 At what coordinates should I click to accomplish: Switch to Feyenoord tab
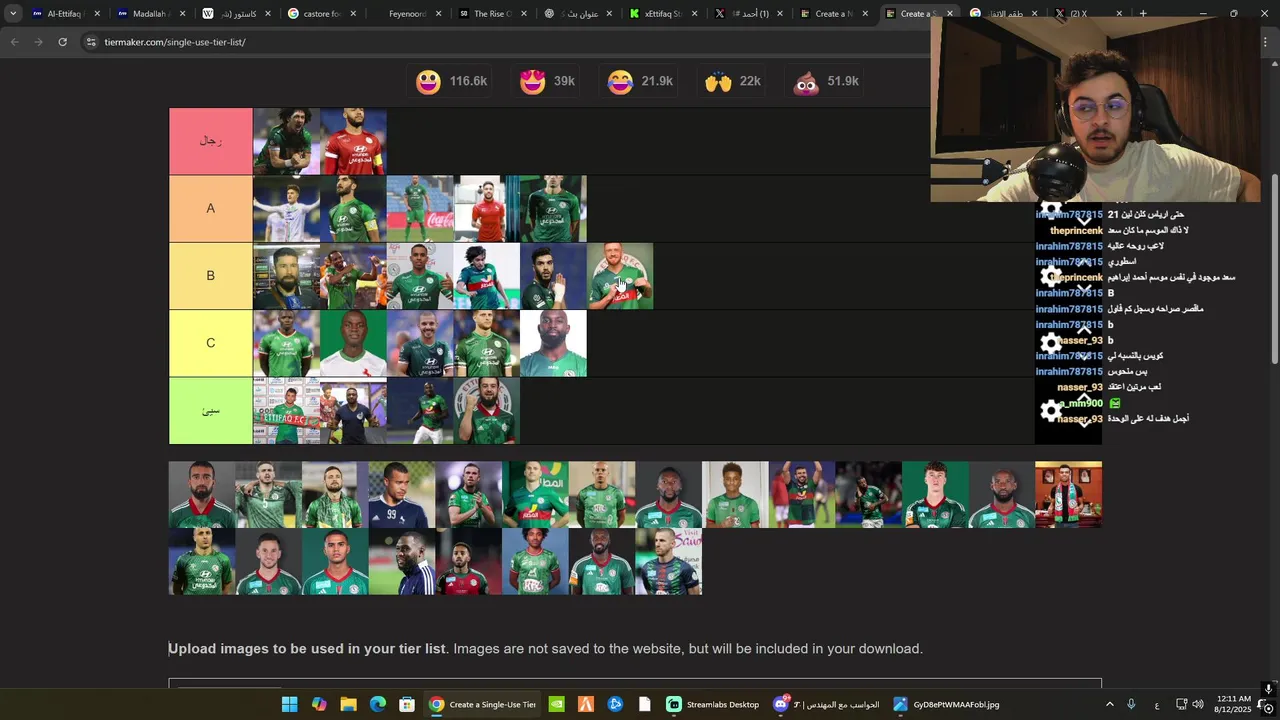(405, 14)
